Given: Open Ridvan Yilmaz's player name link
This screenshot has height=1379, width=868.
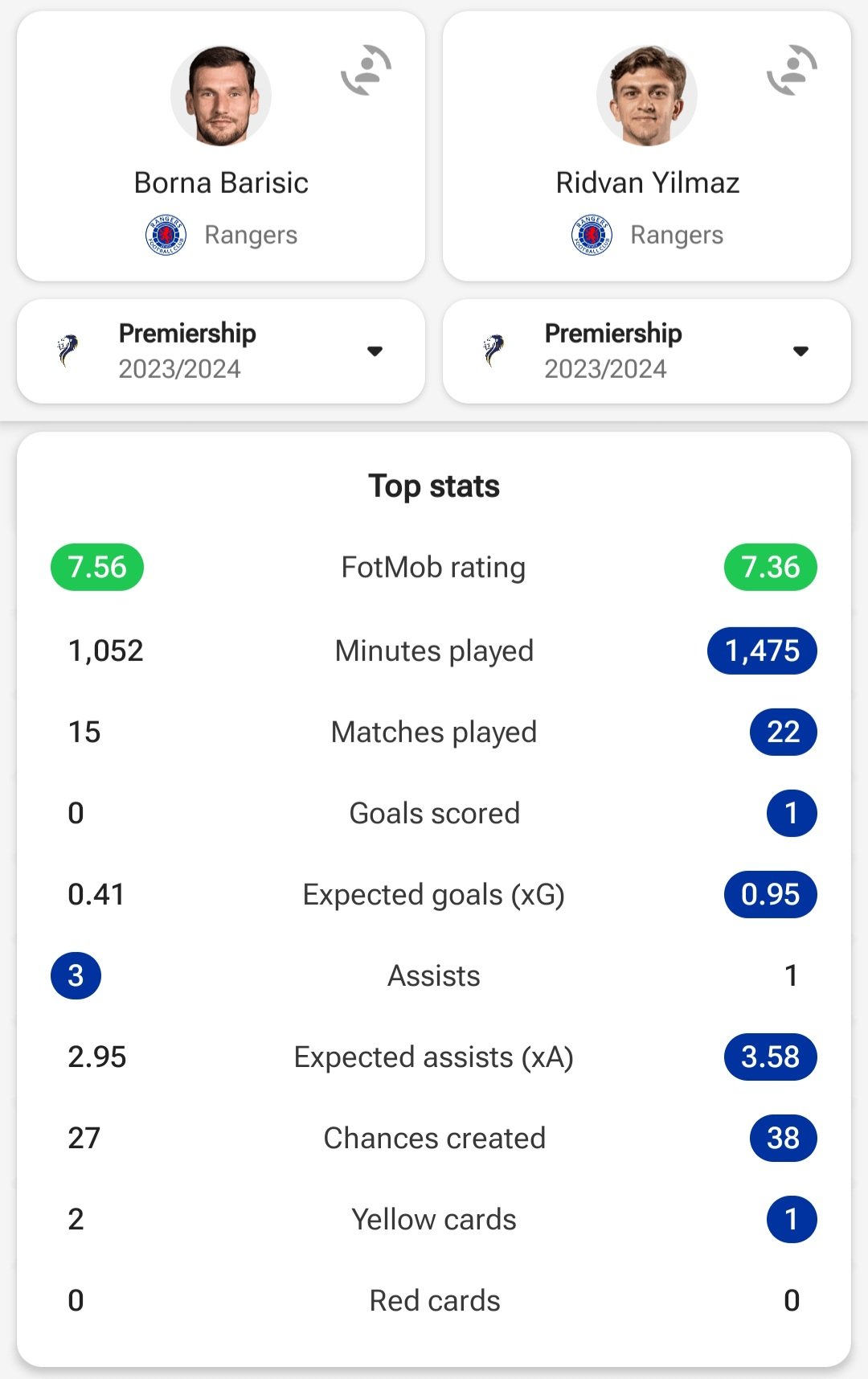Looking at the screenshot, I should click(x=647, y=183).
